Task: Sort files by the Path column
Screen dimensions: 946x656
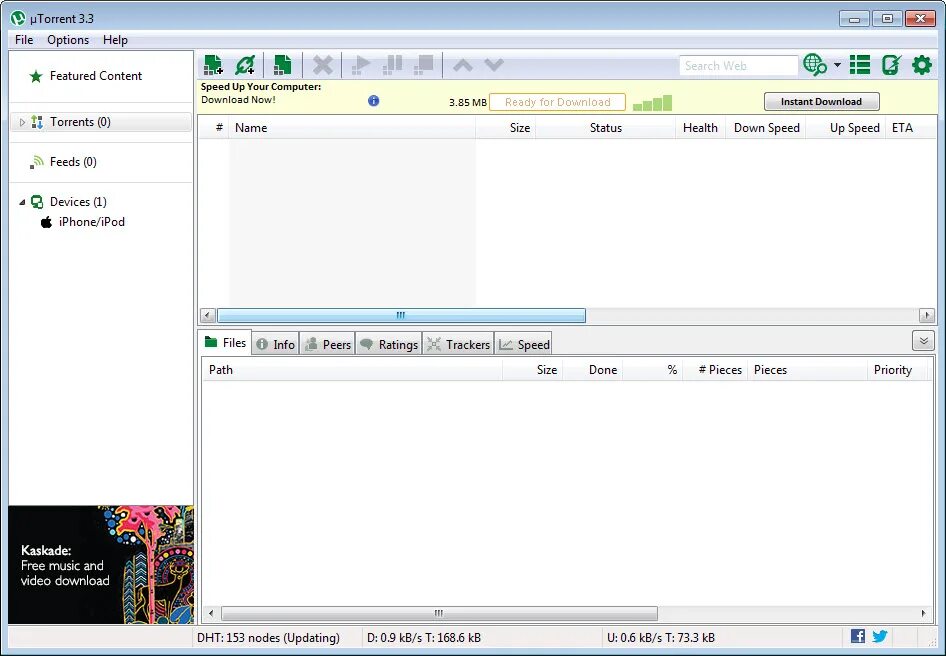Action: 352,370
